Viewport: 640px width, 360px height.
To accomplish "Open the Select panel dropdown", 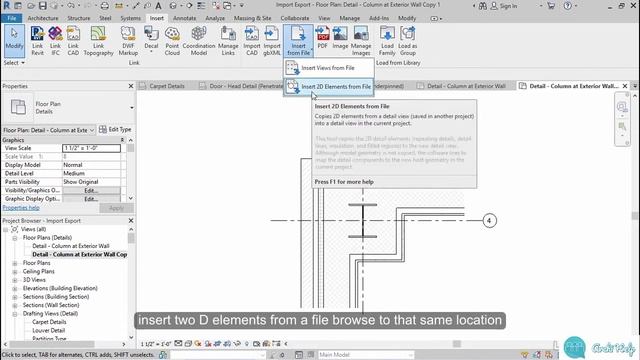I will click(14, 63).
